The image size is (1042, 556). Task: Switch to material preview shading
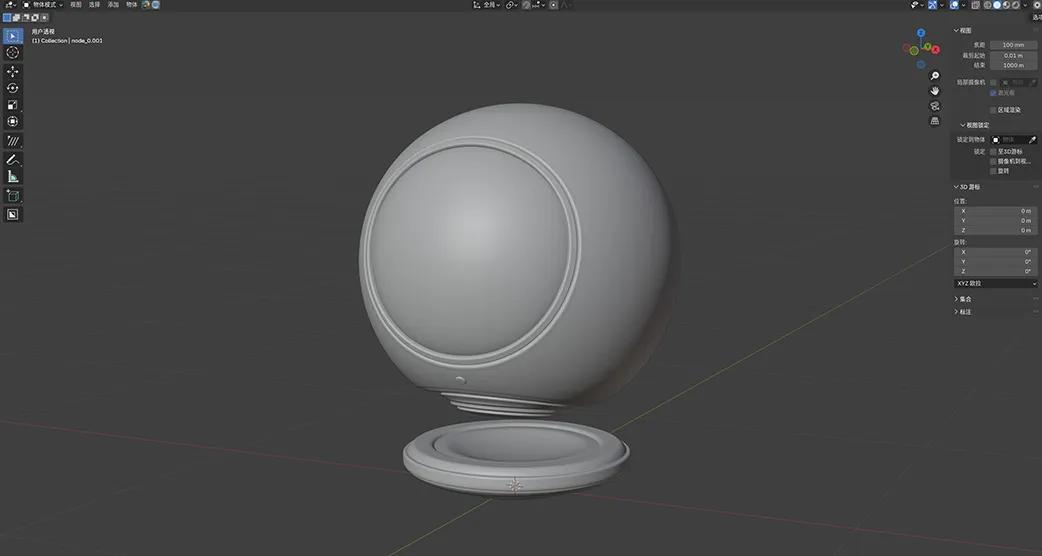click(x=1006, y=5)
